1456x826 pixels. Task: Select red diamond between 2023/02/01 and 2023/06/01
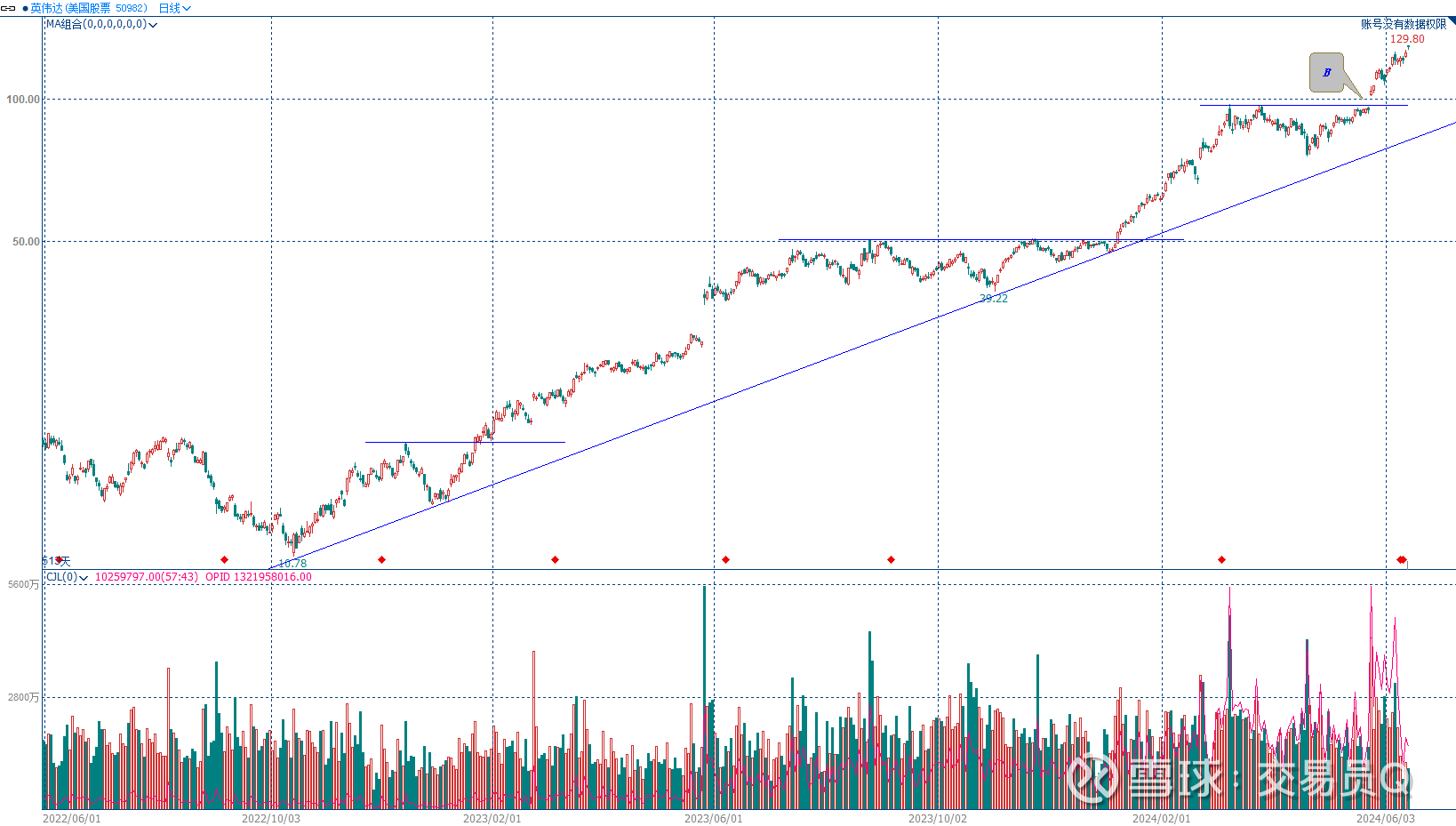[x=556, y=559]
